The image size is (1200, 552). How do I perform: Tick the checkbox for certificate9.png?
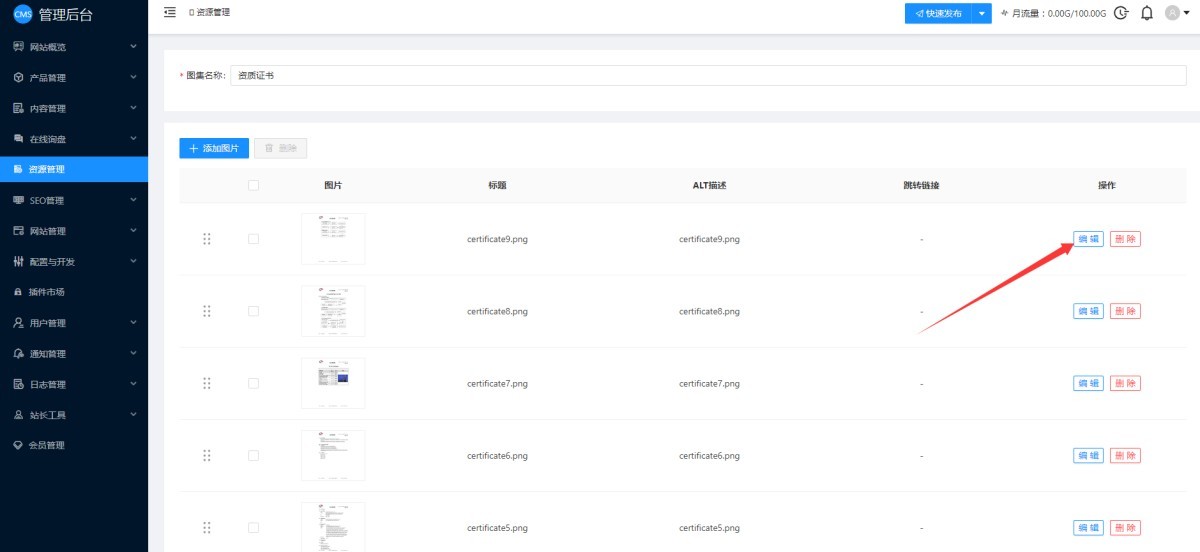click(253, 239)
